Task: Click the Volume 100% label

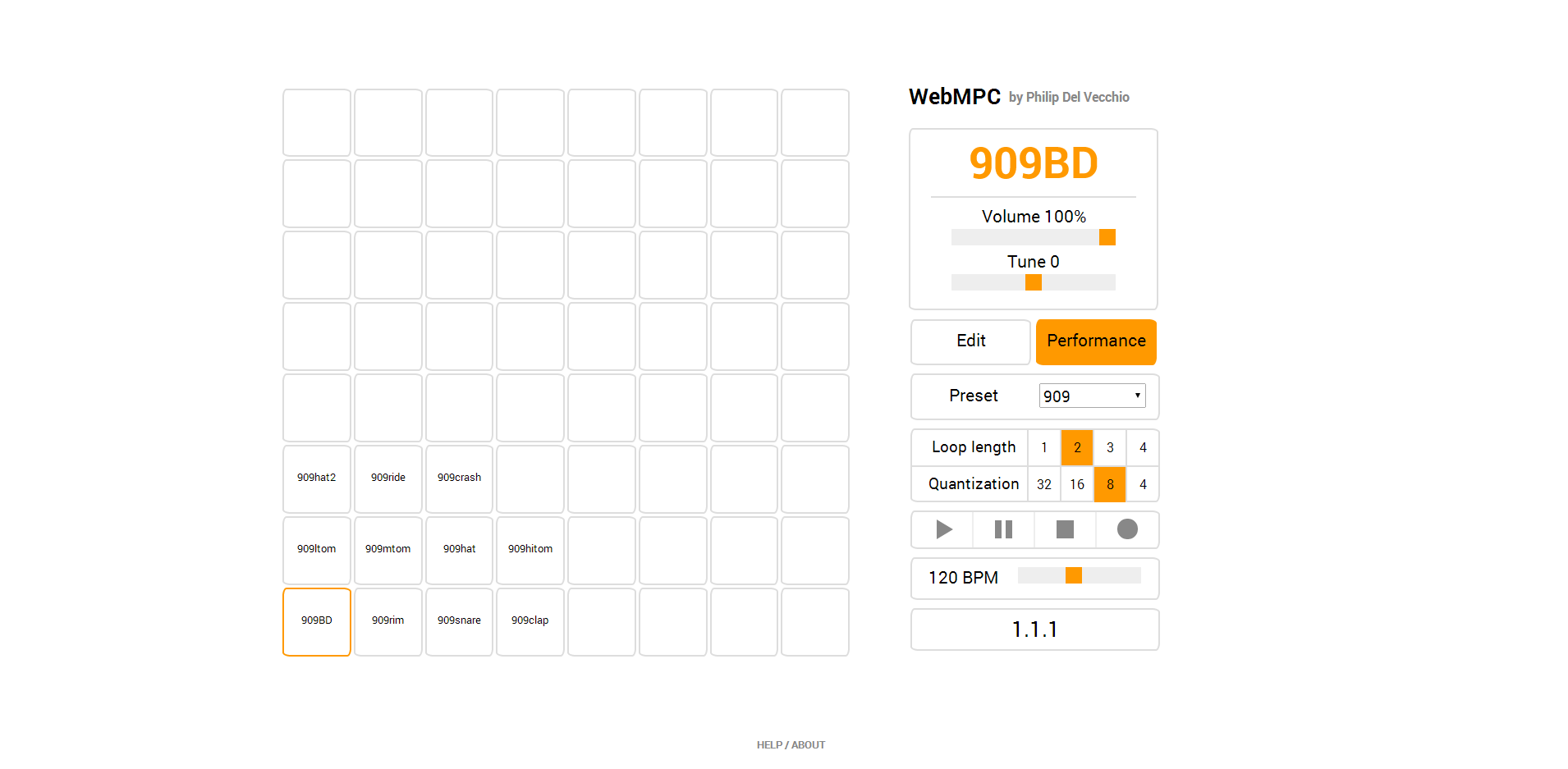Action: coord(1034,217)
